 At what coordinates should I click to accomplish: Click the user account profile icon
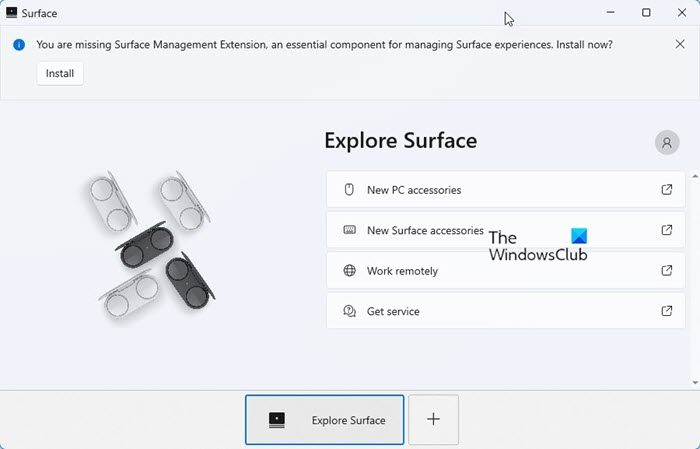667,142
